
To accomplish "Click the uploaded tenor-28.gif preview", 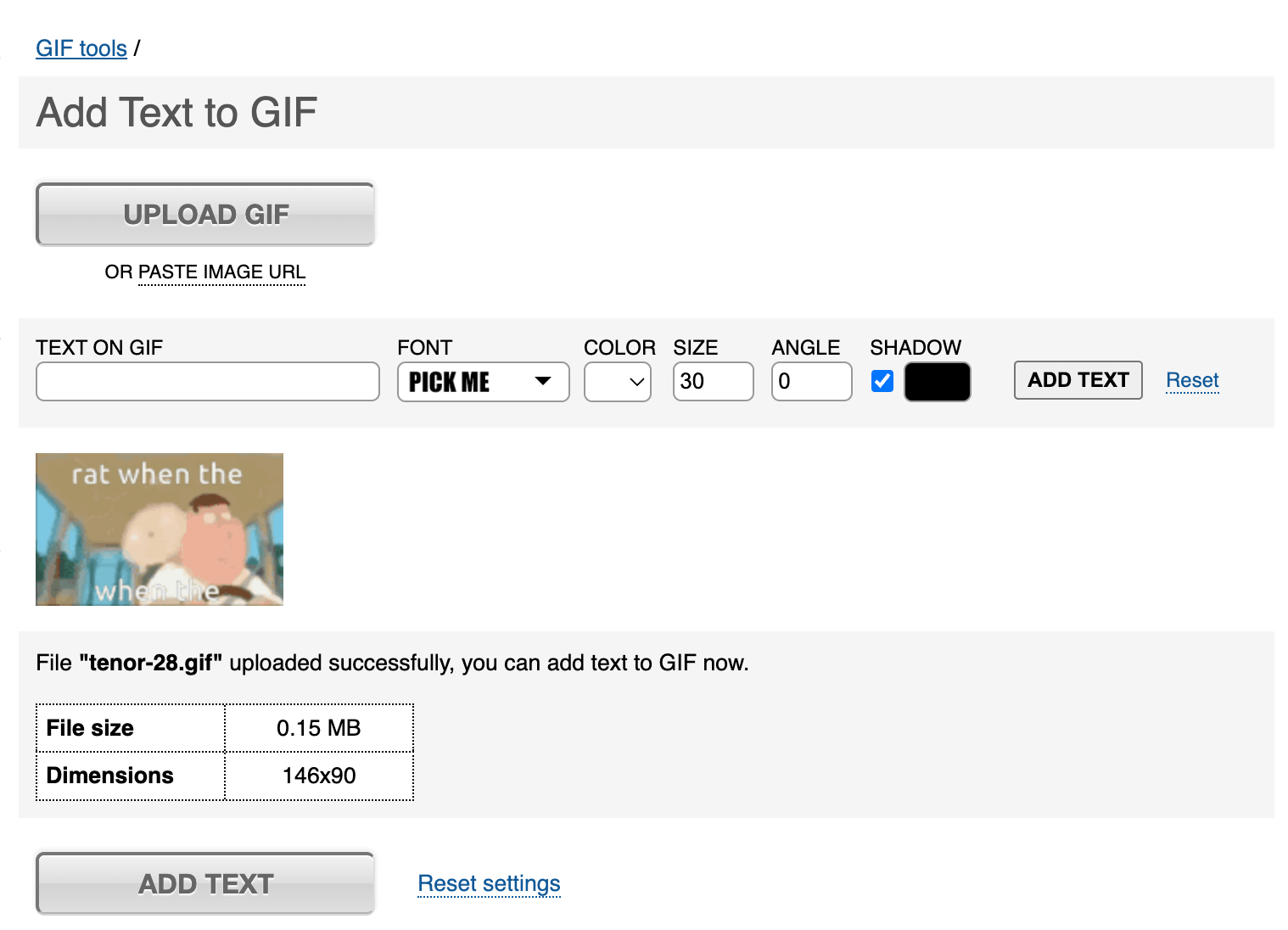I will [159, 529].
